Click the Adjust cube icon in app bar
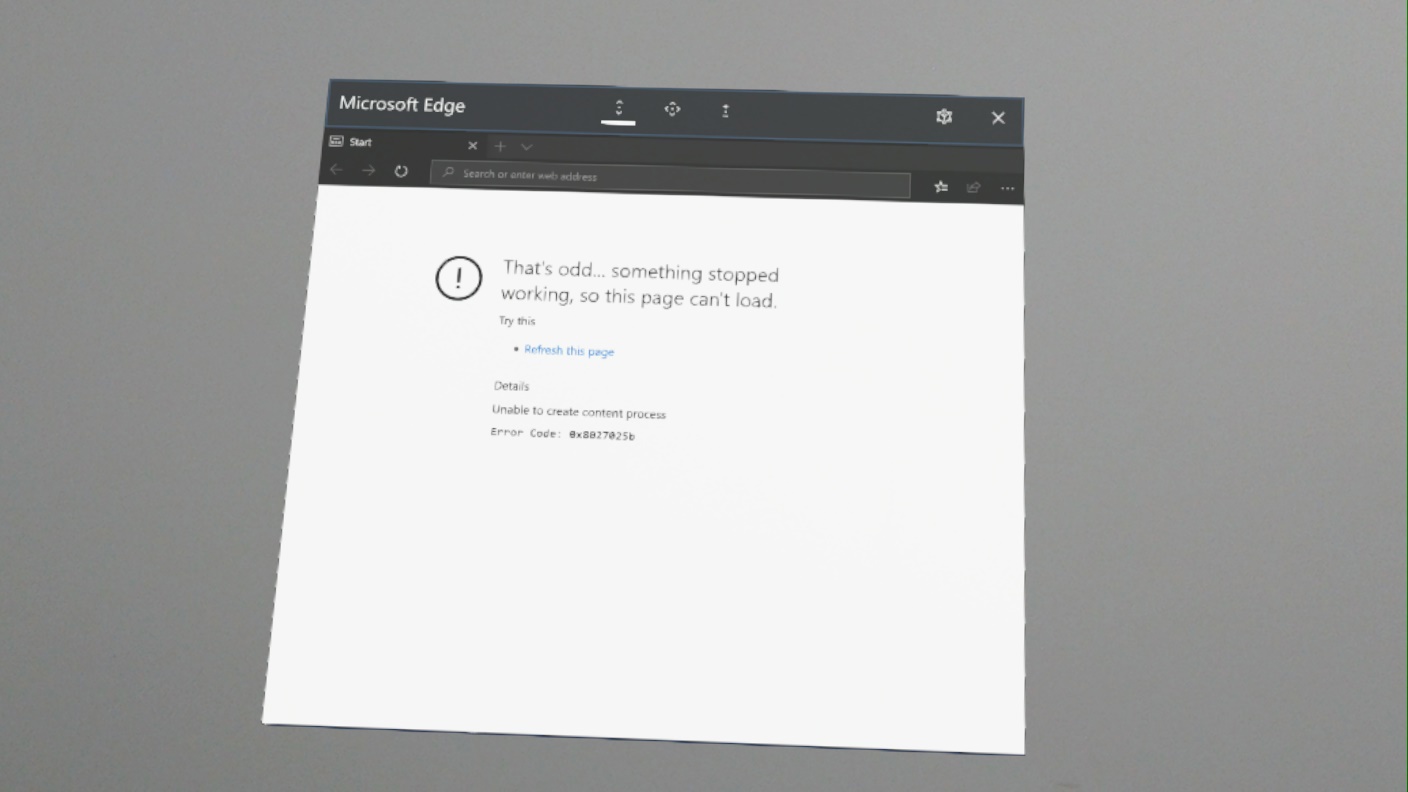Image resolution: width=1408 pixels, height=792 pixels. tap(943, 117)
